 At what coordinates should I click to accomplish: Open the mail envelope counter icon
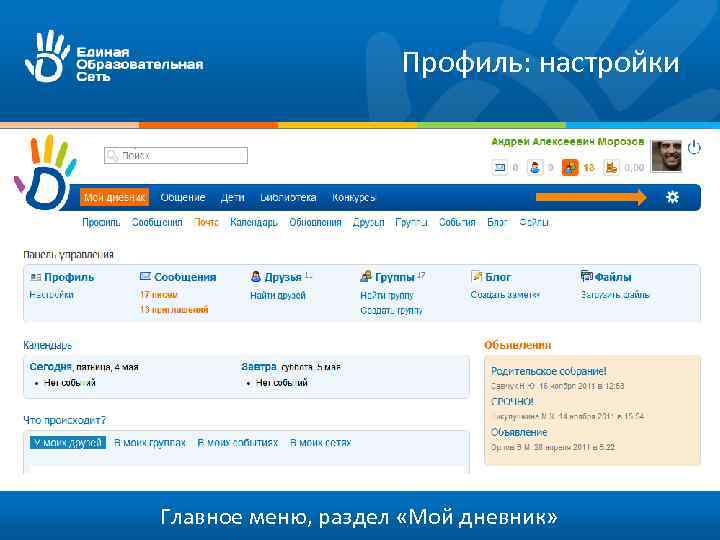pos(500,168)
